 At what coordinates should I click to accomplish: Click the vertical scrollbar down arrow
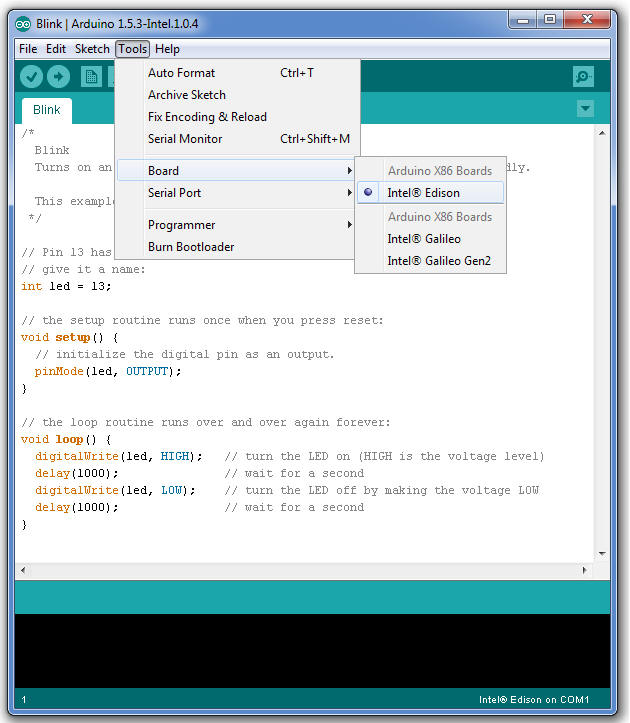point(602,553)
